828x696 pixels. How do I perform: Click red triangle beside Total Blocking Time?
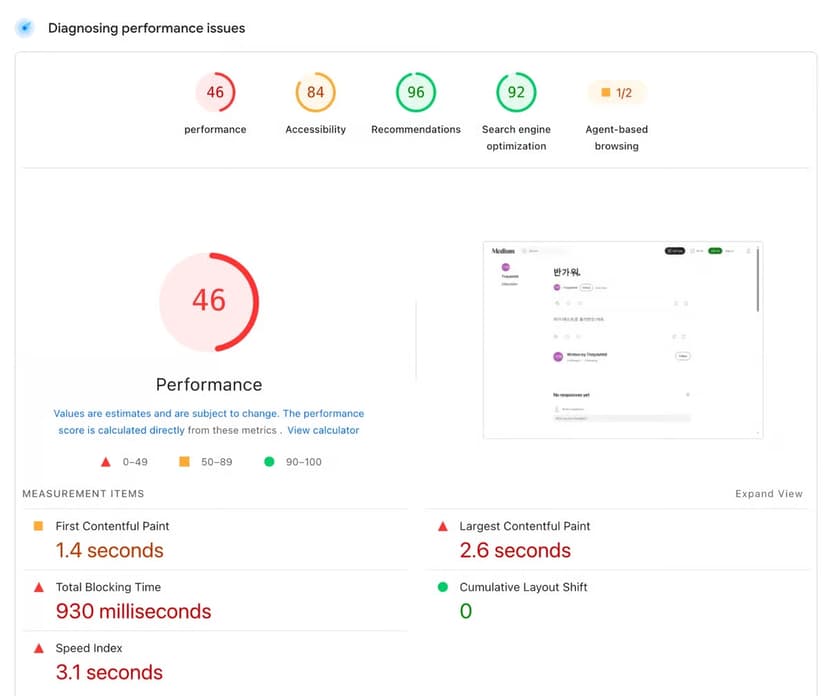tap(39, 587)
